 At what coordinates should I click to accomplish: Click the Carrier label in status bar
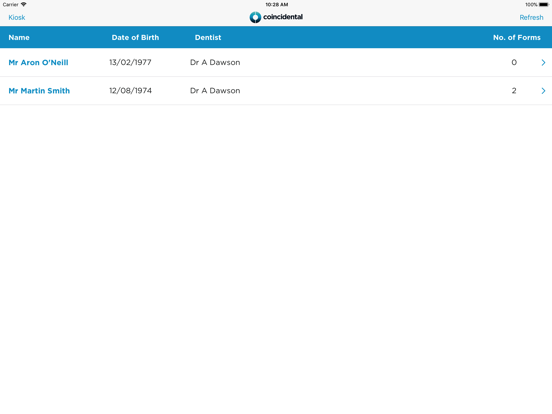pyautogui.click(x=11, y=5)
